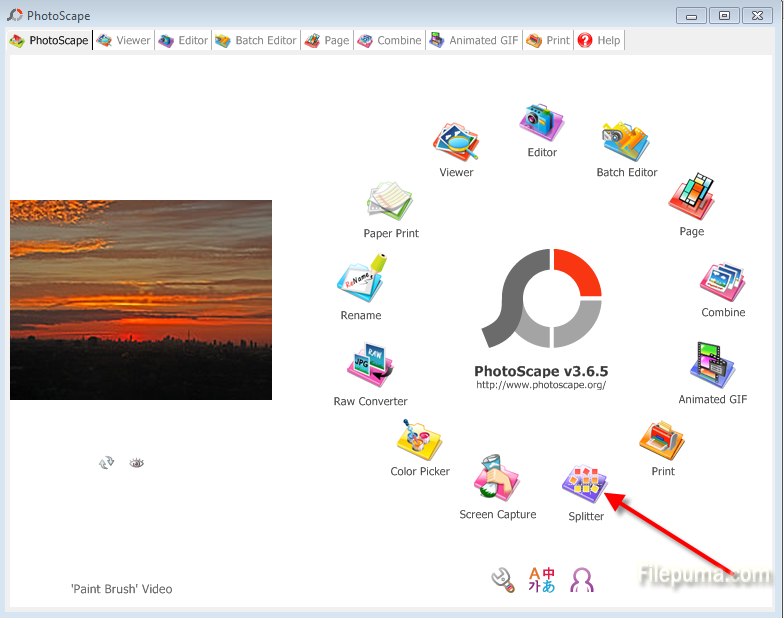The width and height of the screenshot is (784, 618).
Task: Launch the Rename tool icon
Action: 361,282
